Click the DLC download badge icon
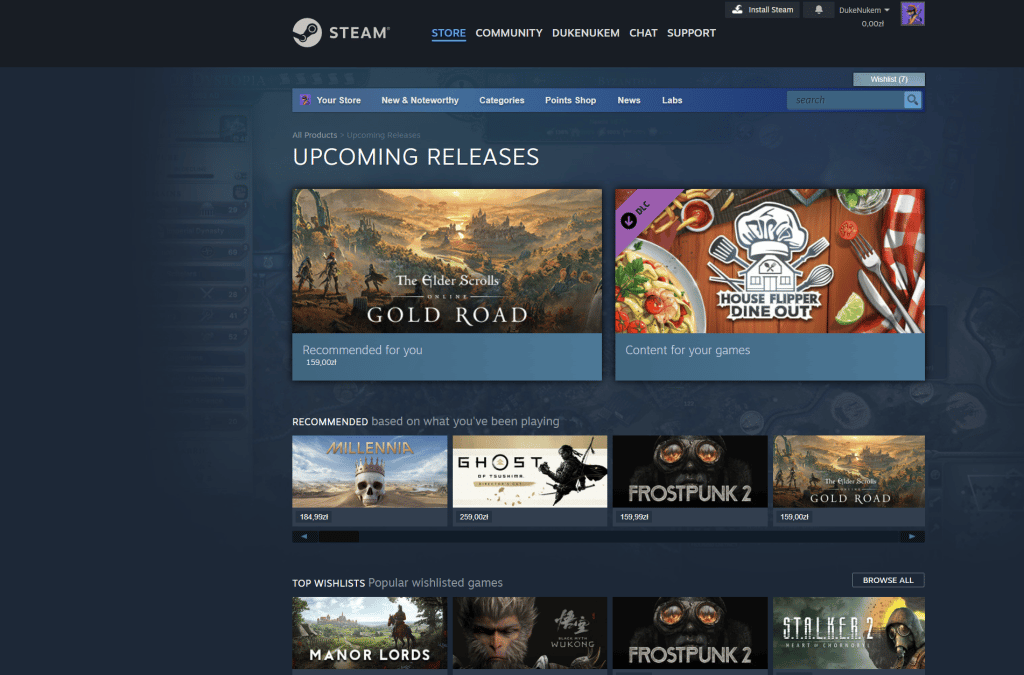Image resolution: width=1024 pixels, height=675 pixels. tap(628, 221)
